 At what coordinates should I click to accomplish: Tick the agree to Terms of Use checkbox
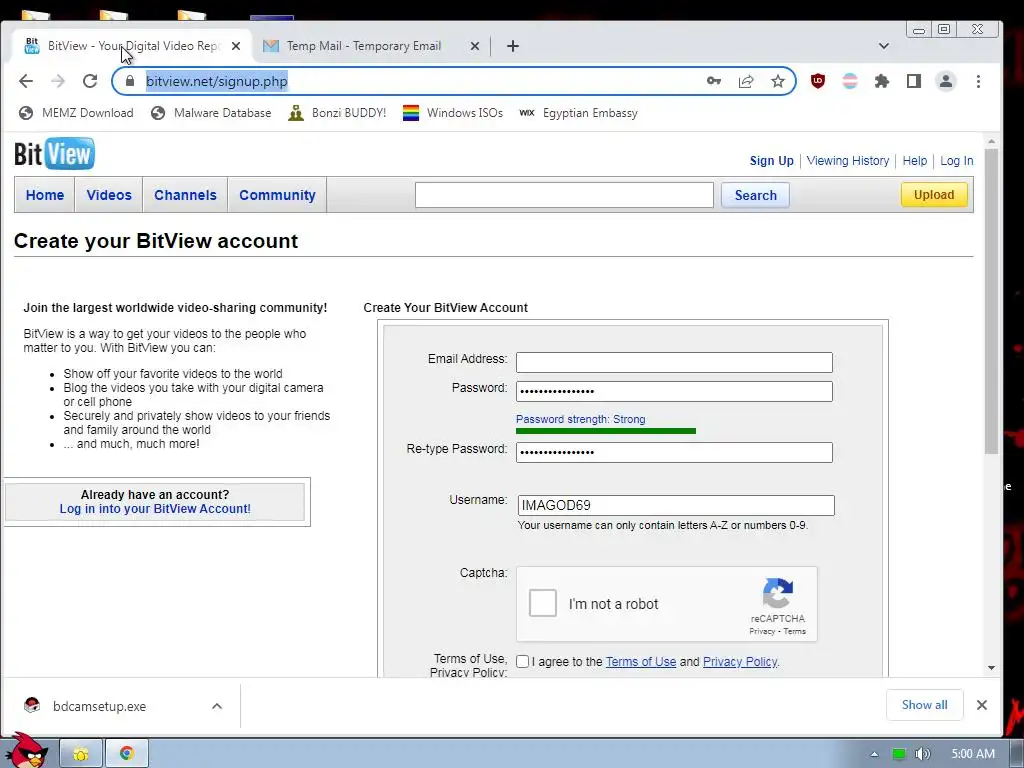522,662
